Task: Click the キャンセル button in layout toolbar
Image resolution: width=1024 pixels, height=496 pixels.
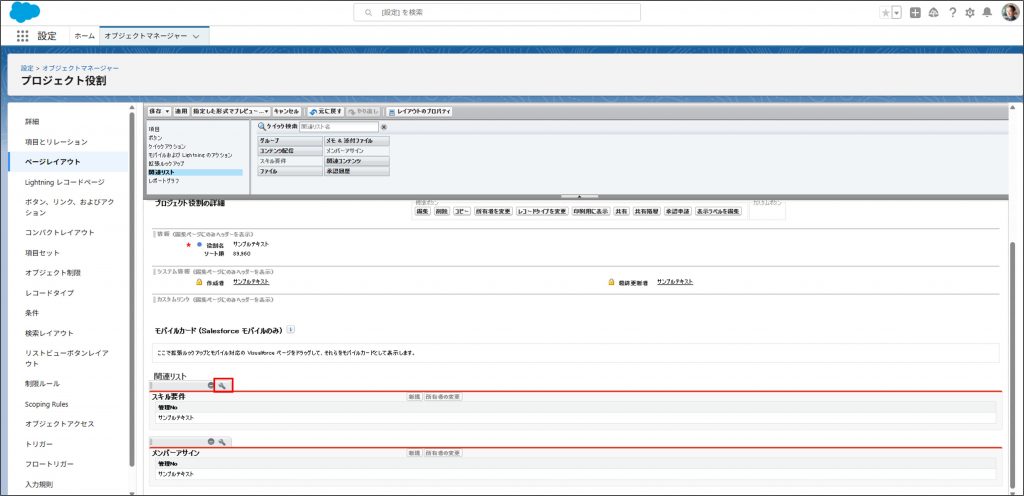Action: coord(286,111)
